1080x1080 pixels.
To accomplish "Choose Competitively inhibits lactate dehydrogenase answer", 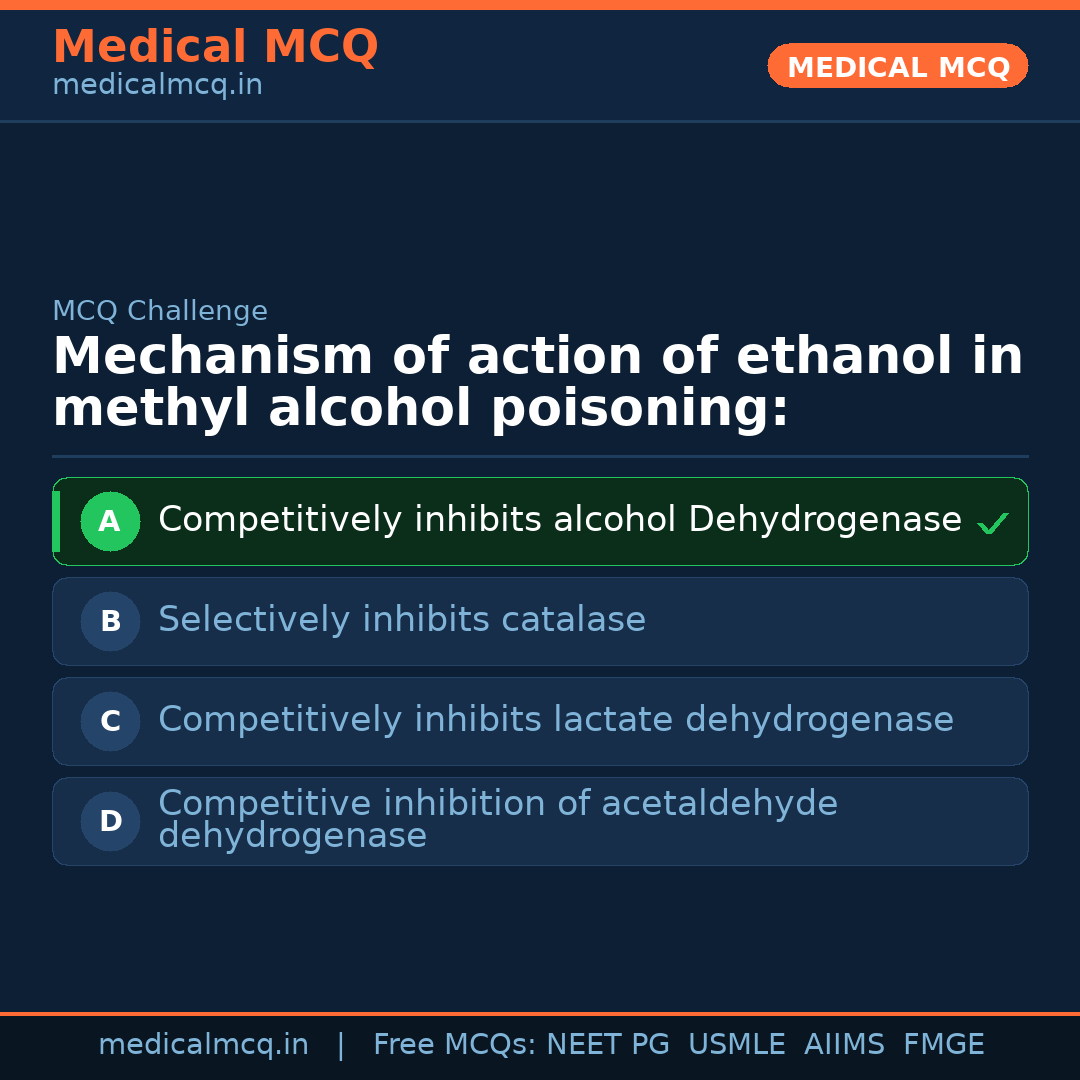I will click(555, 720).
